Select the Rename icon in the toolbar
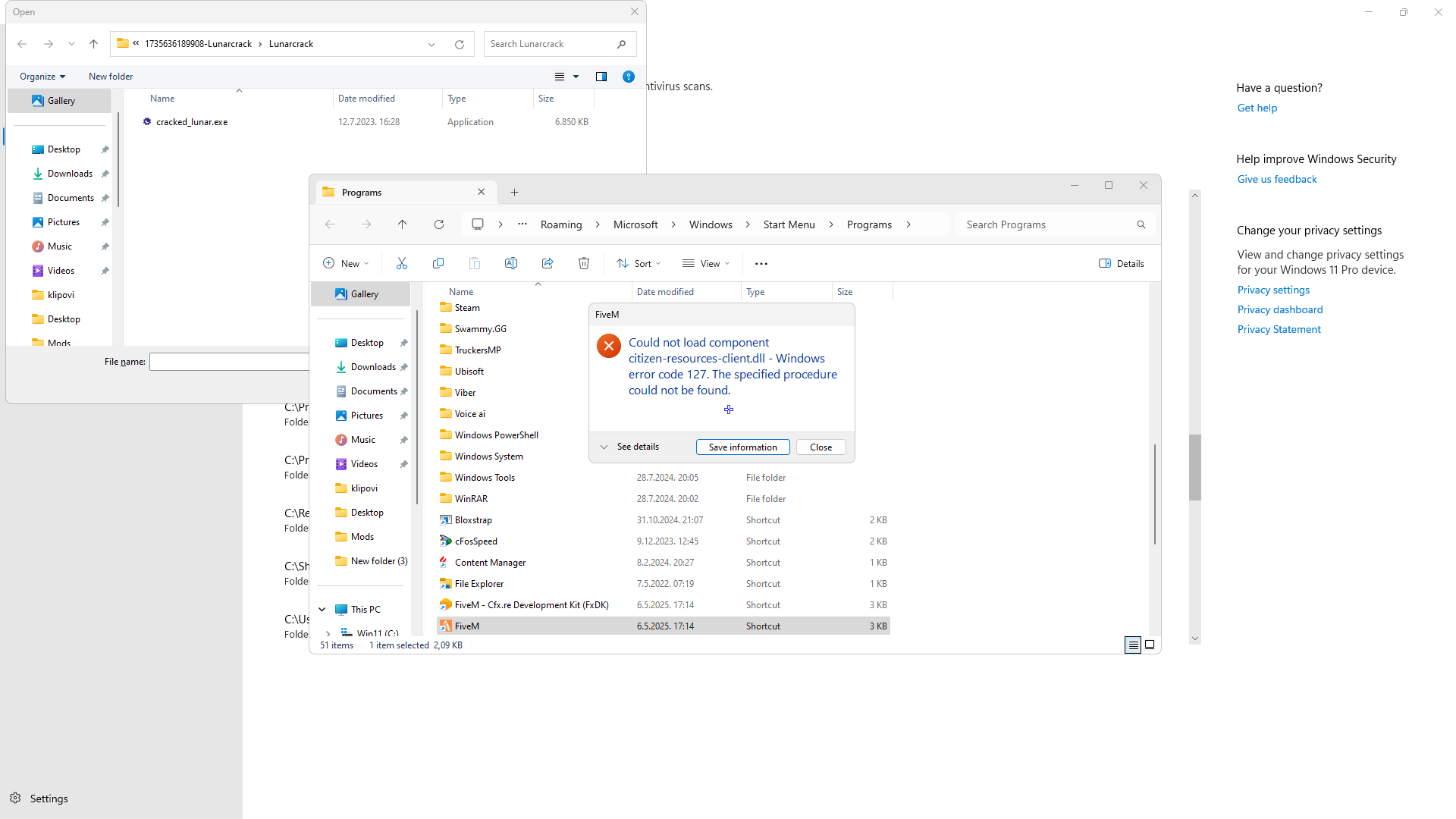This screenshot has height=819, width=1456. tap(511, 263)
